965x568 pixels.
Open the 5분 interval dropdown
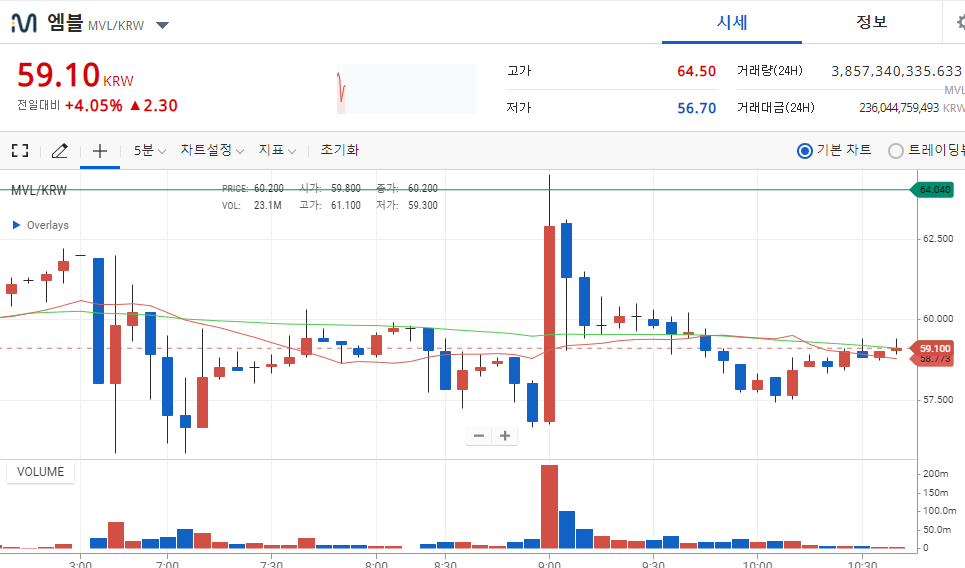click(150, 150)
